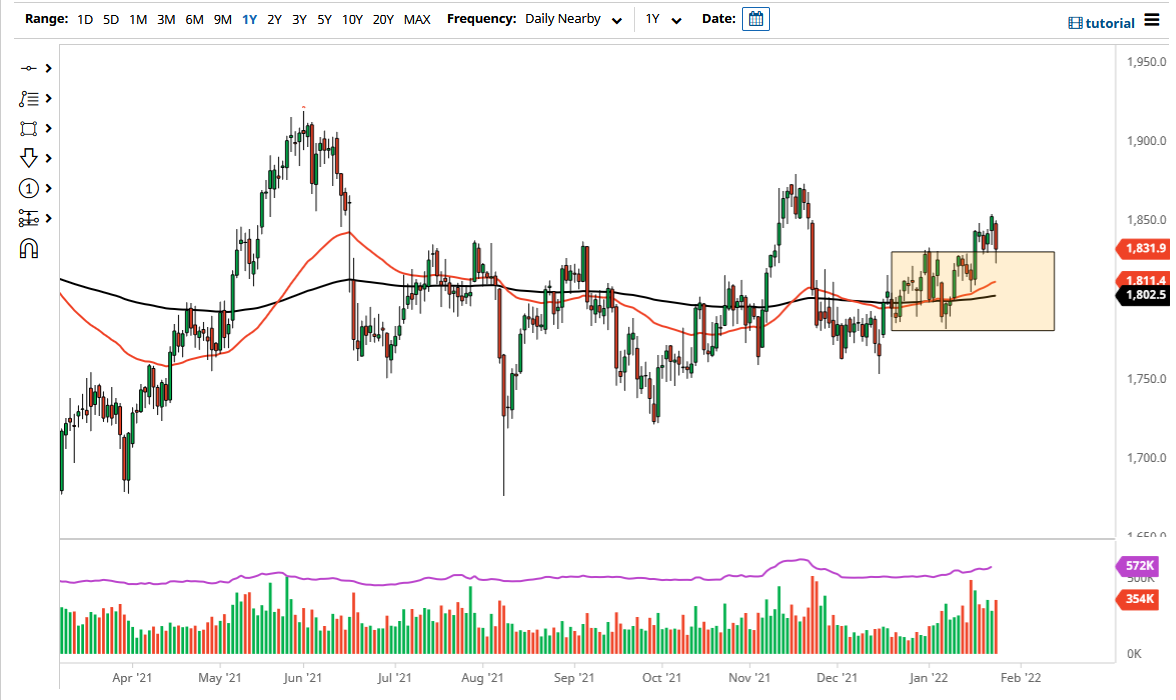Image resolution: width=1176 pixels, height=700 pixels.
Task: Expand the rectangle shape tool options
Action: tap(49, 128)
